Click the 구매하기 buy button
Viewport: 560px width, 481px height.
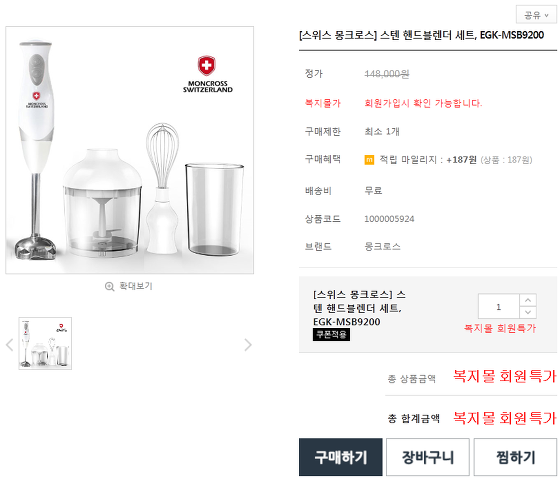coord(341,457)
